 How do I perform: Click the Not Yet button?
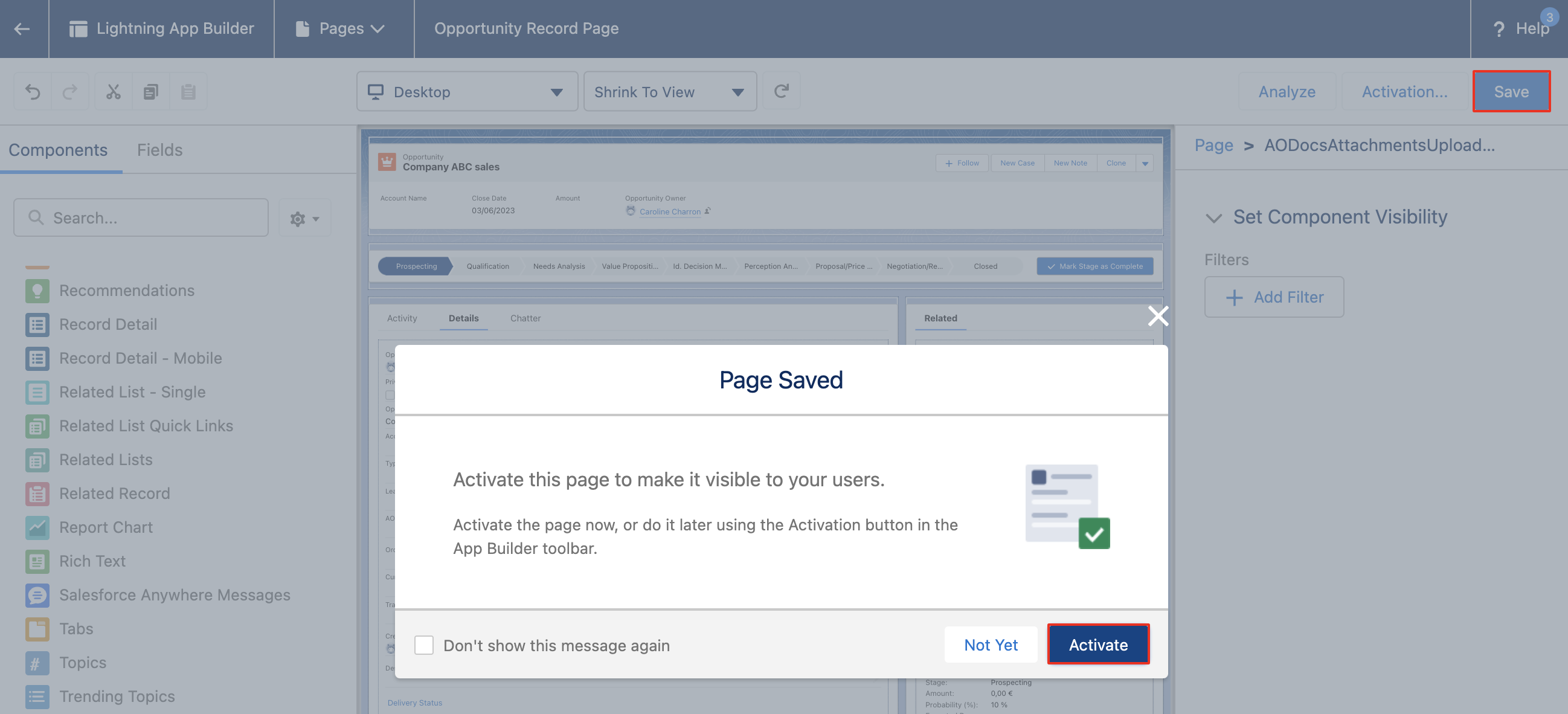991,644
